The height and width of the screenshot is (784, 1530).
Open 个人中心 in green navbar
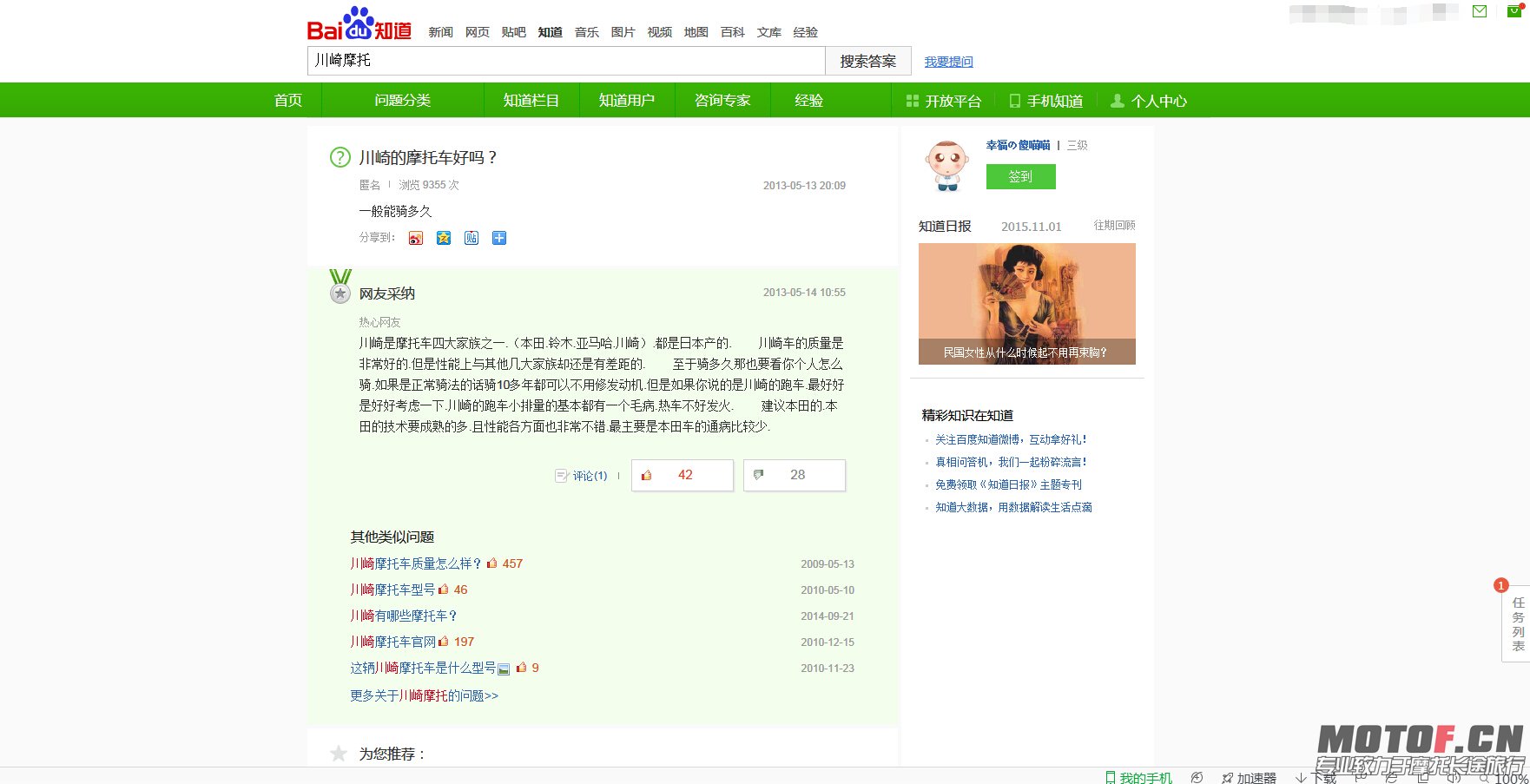(1149, 101)
